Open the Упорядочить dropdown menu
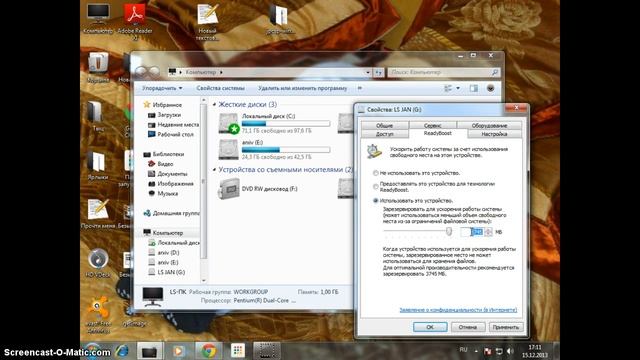The width and height of the screenshot is (640, 360). point(162,88)
